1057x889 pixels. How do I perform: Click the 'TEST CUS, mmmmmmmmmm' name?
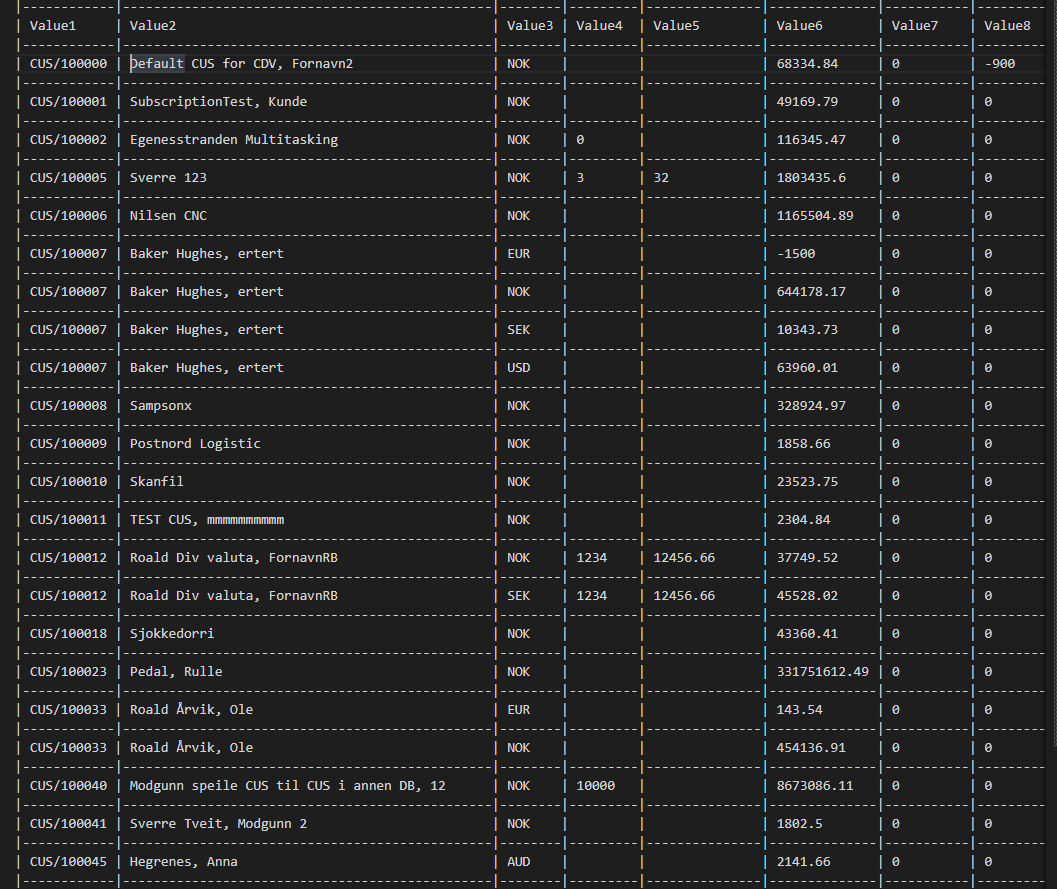coord(207,520)
